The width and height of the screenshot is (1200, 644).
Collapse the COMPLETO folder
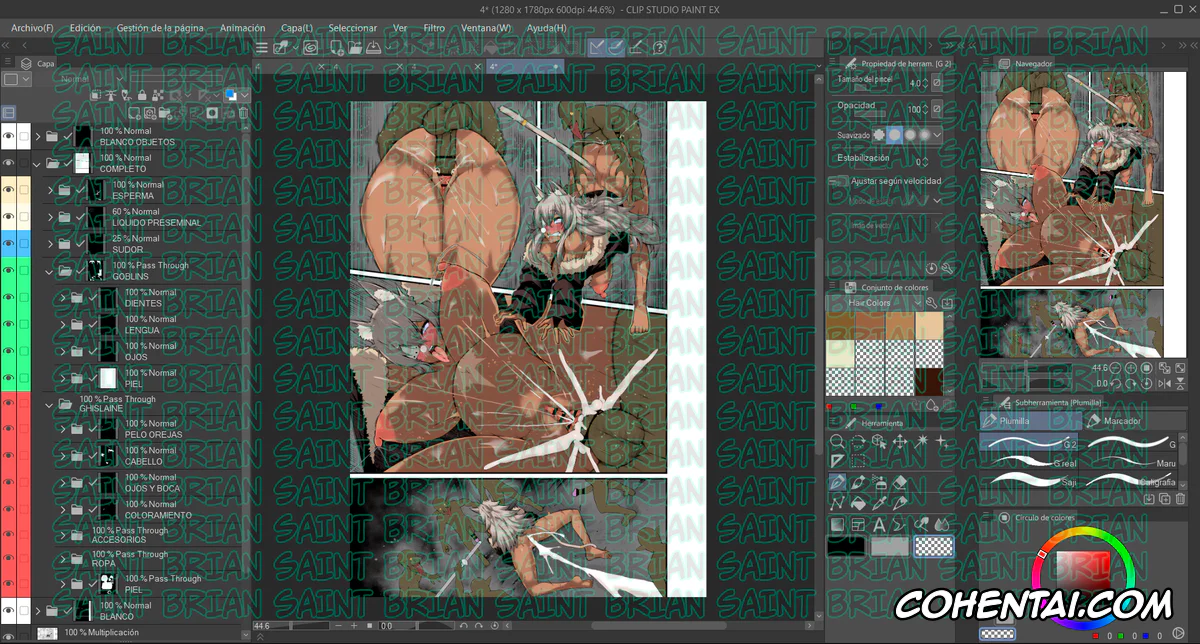click(x=38, y=163)
